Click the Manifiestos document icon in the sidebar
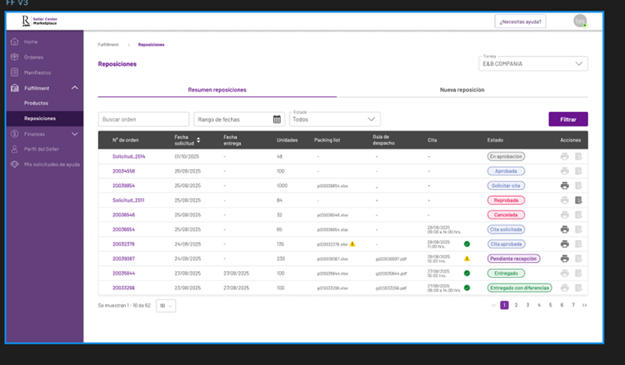This screenshot has height=365, width=625. (x=15, y=72)
